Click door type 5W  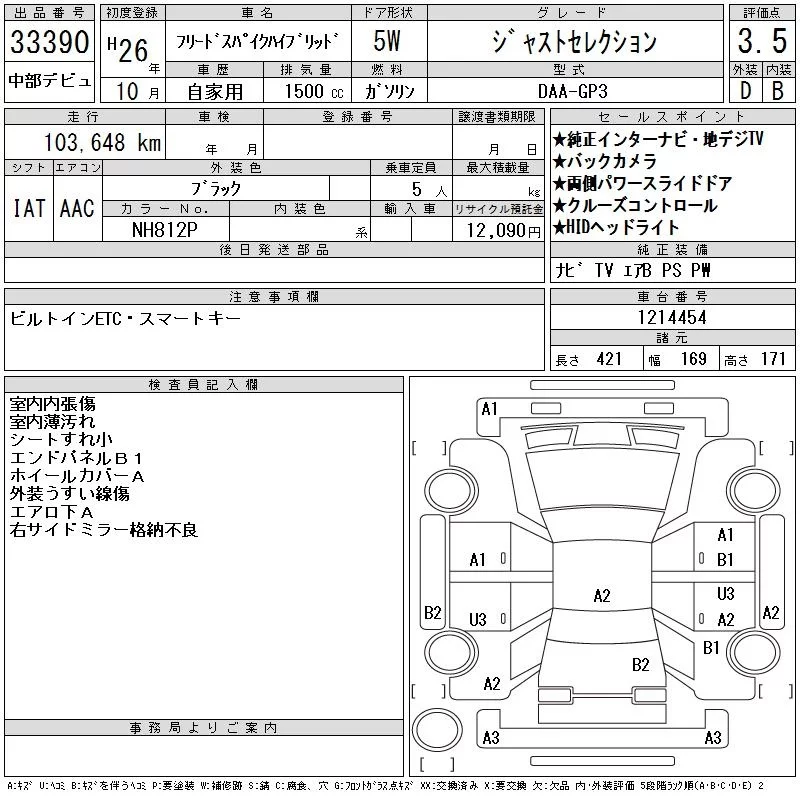(387, 41)
